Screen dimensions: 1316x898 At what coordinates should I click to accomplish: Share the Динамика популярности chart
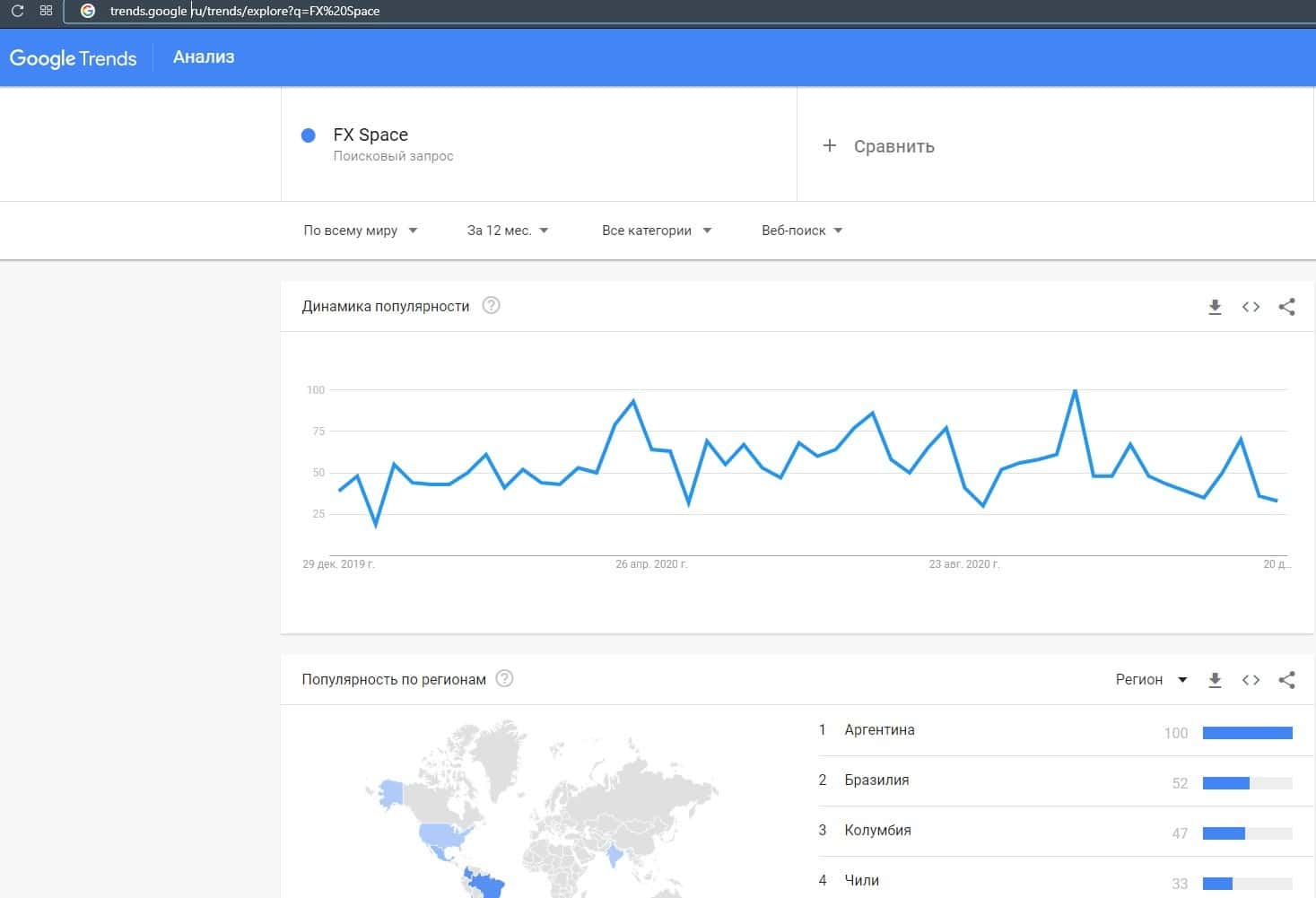pos(1286,307)
